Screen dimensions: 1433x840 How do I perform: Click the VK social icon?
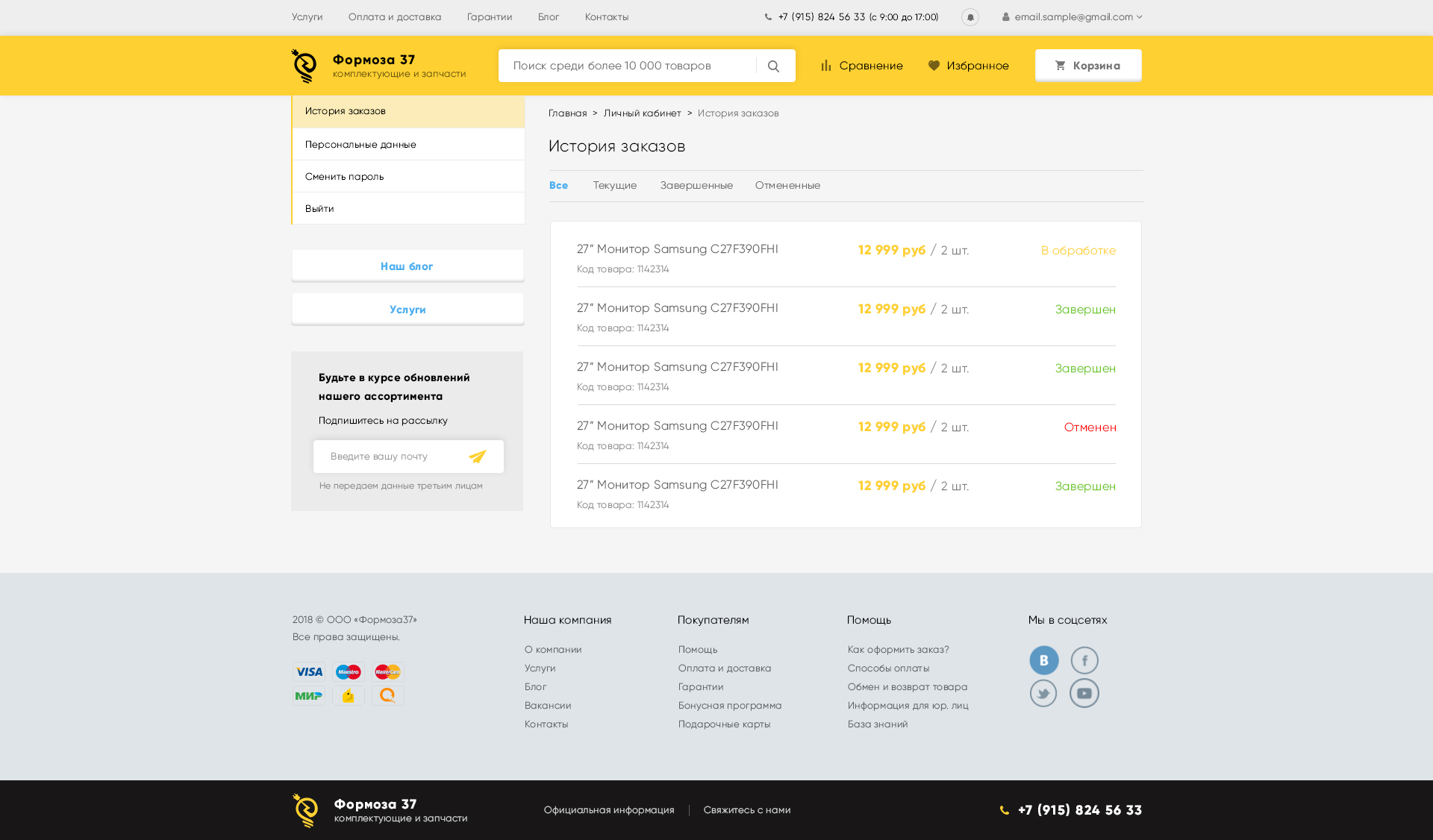[1043, 660]
